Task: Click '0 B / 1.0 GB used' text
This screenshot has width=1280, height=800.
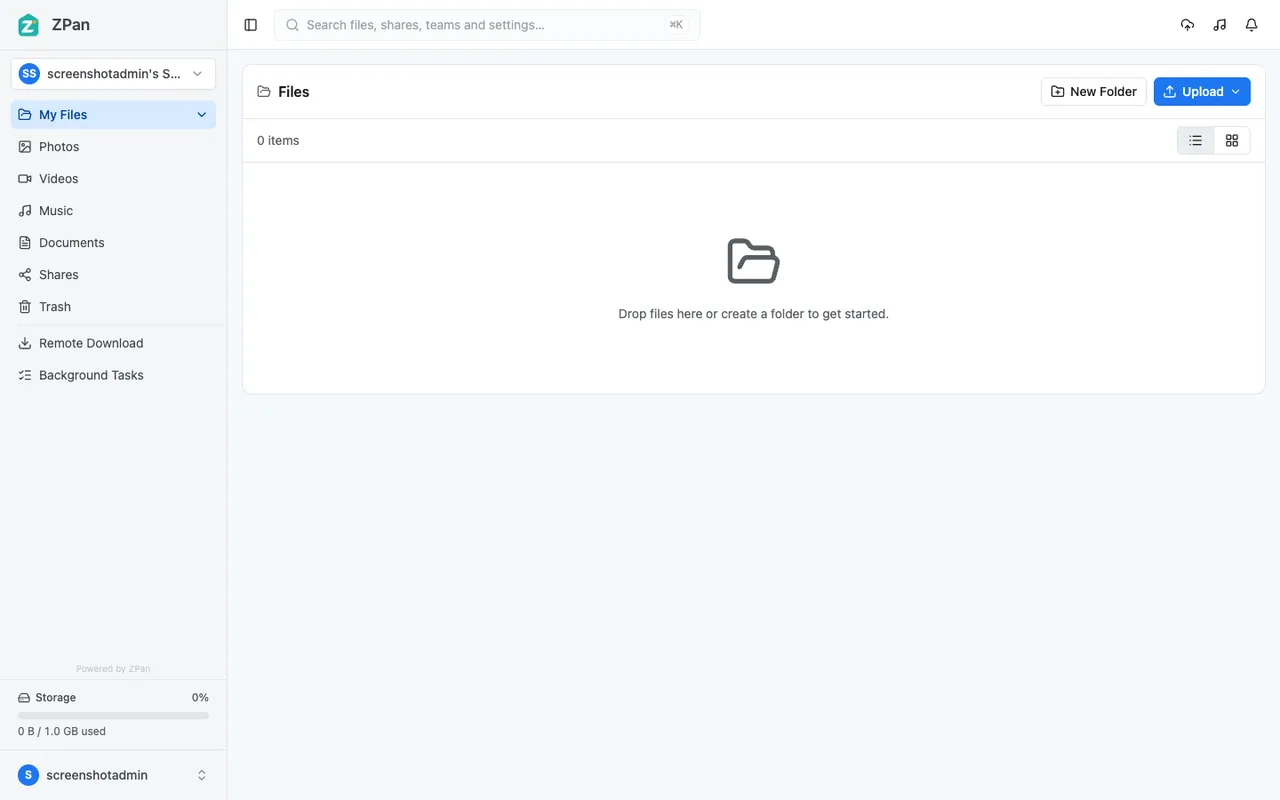Action: pyautogui.click(x=62, y=731)
